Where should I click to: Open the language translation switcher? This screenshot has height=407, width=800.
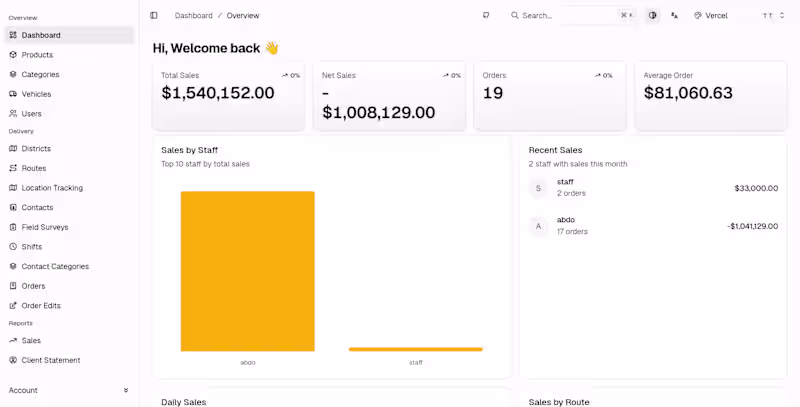tap(674, 15)
